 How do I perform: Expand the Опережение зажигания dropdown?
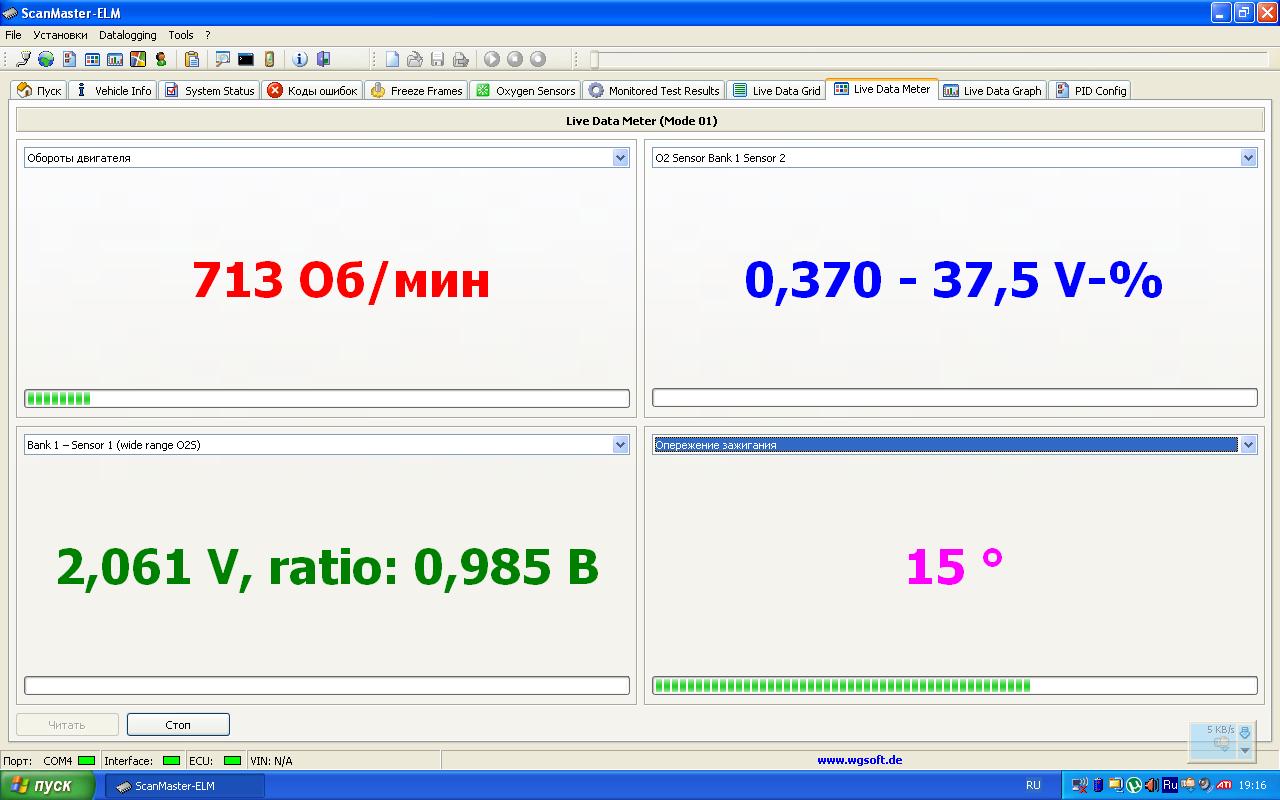click(x=1248, y=445)
